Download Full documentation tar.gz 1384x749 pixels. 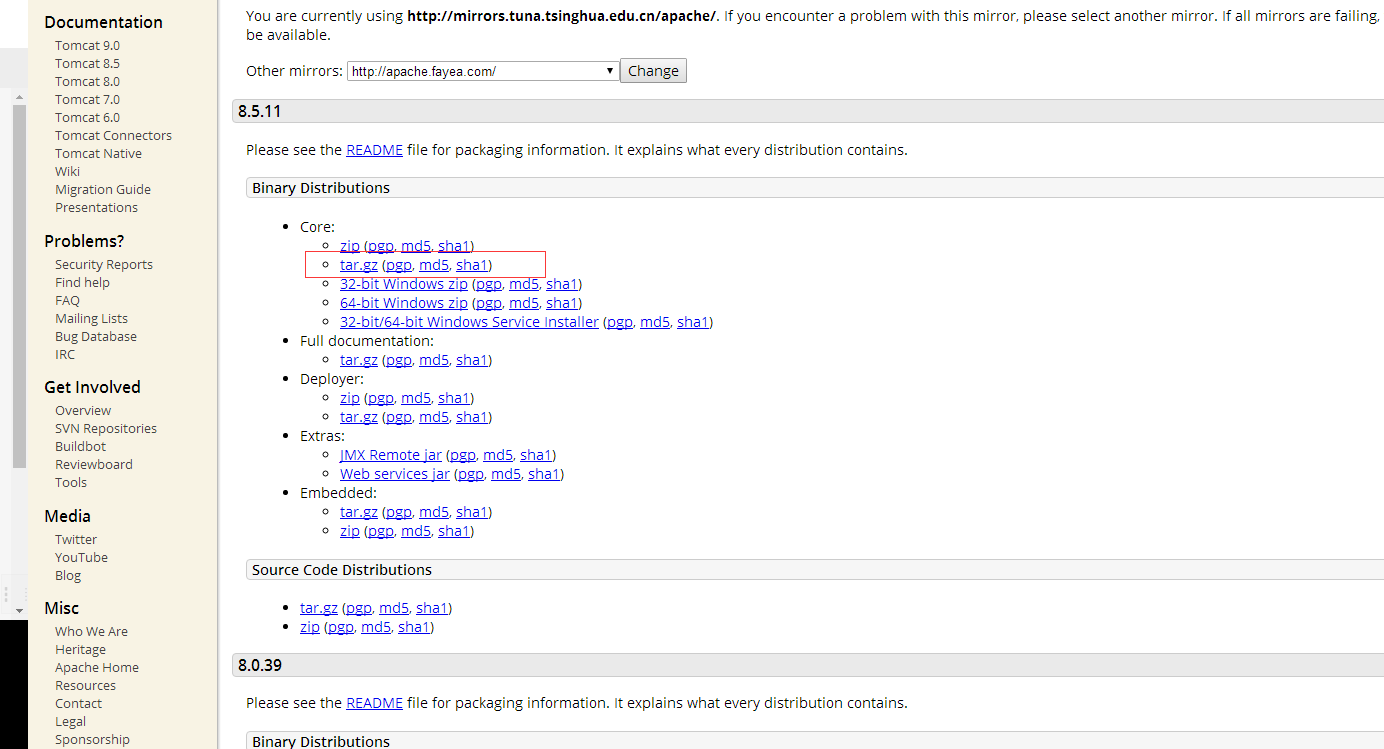(359, 360)
